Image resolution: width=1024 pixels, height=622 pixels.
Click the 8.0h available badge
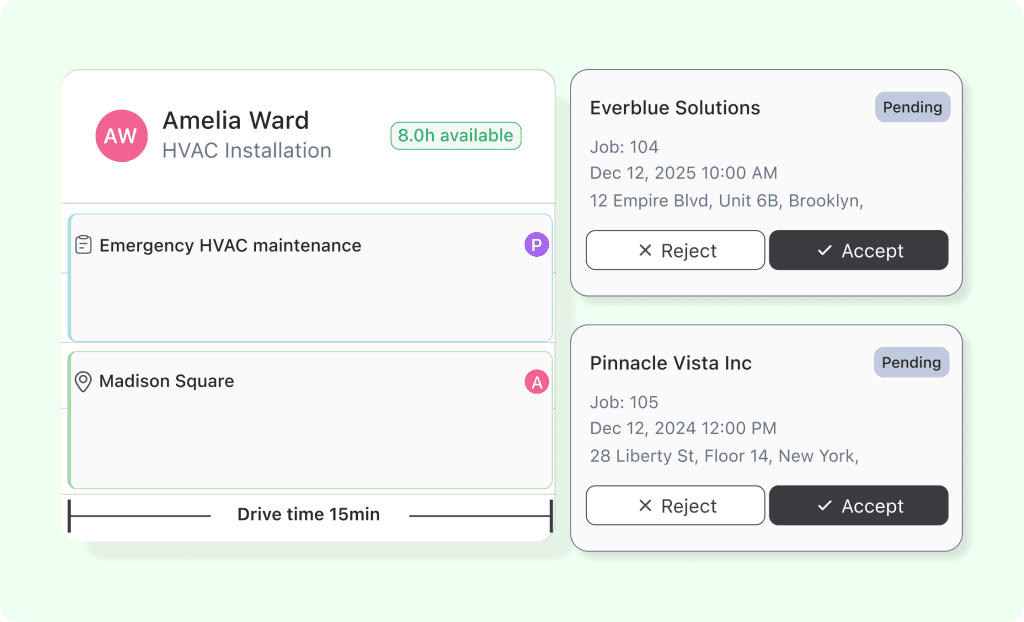click(x=455, y=135)
